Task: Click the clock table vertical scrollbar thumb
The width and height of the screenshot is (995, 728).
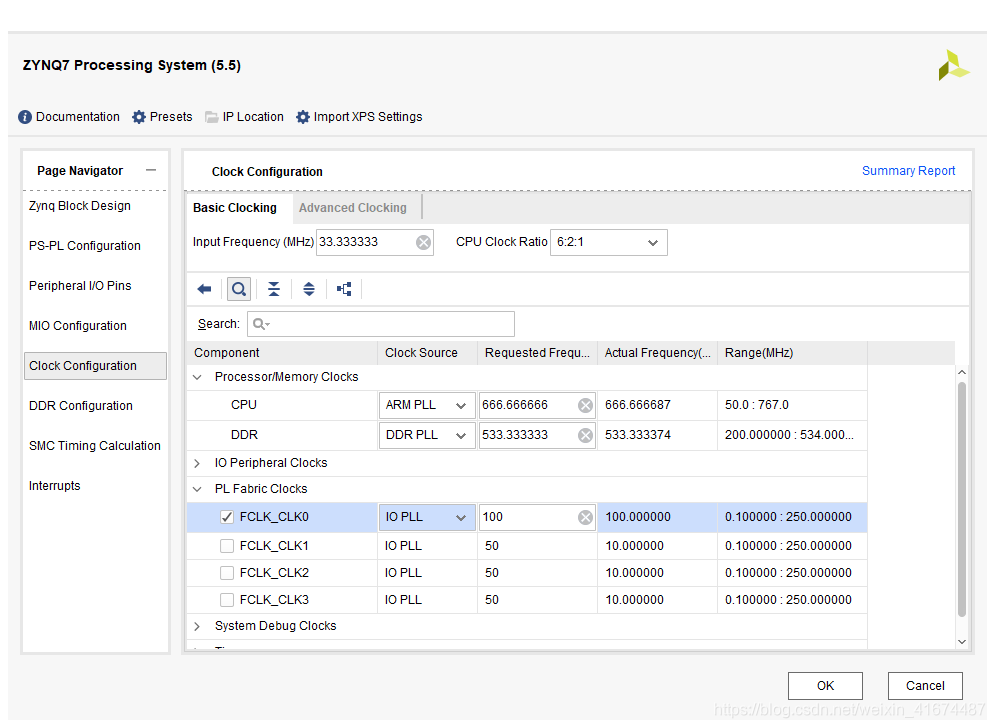Action: pos(961,500)
